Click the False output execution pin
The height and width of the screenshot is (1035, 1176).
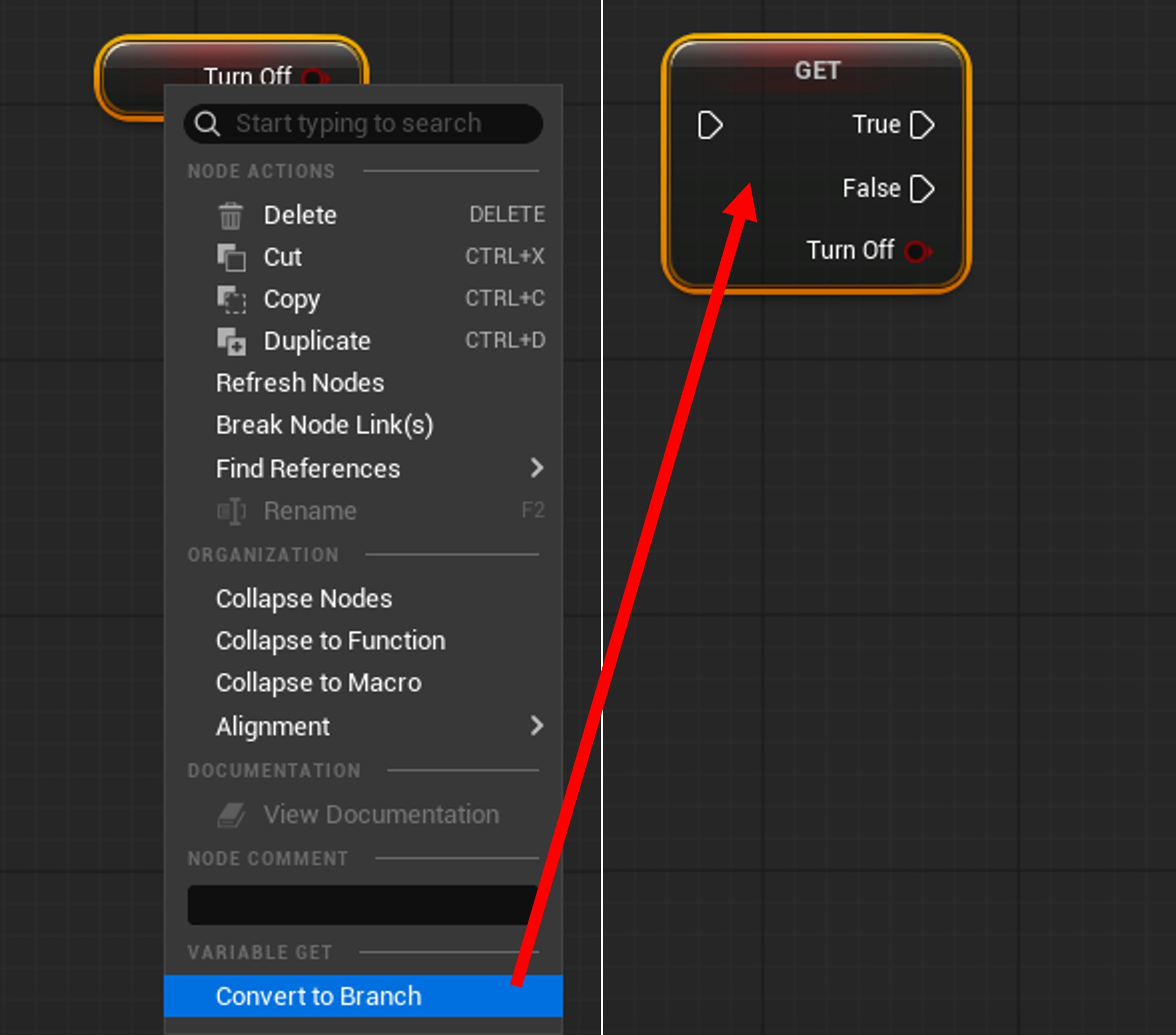(x=922, y=189)
